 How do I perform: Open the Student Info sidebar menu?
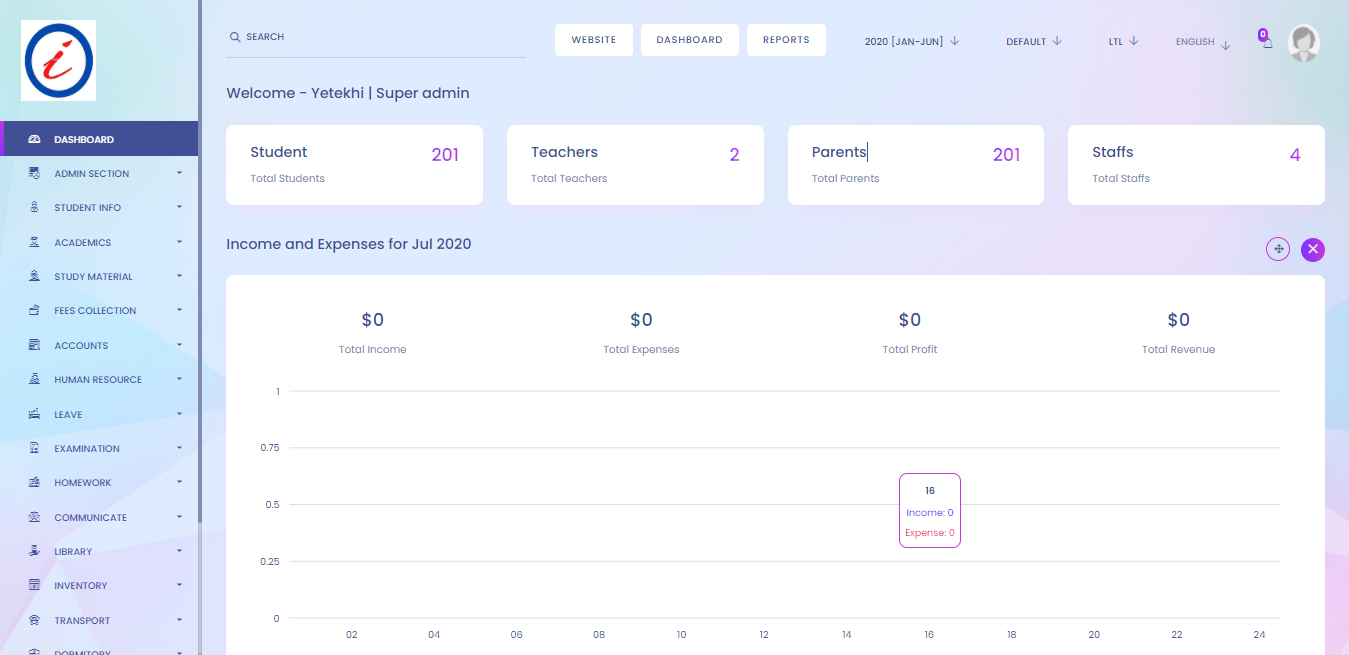tap(88, 208)
